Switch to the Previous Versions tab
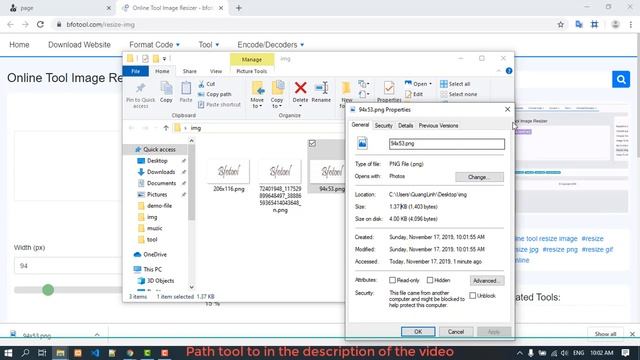 tap(438, 126)
